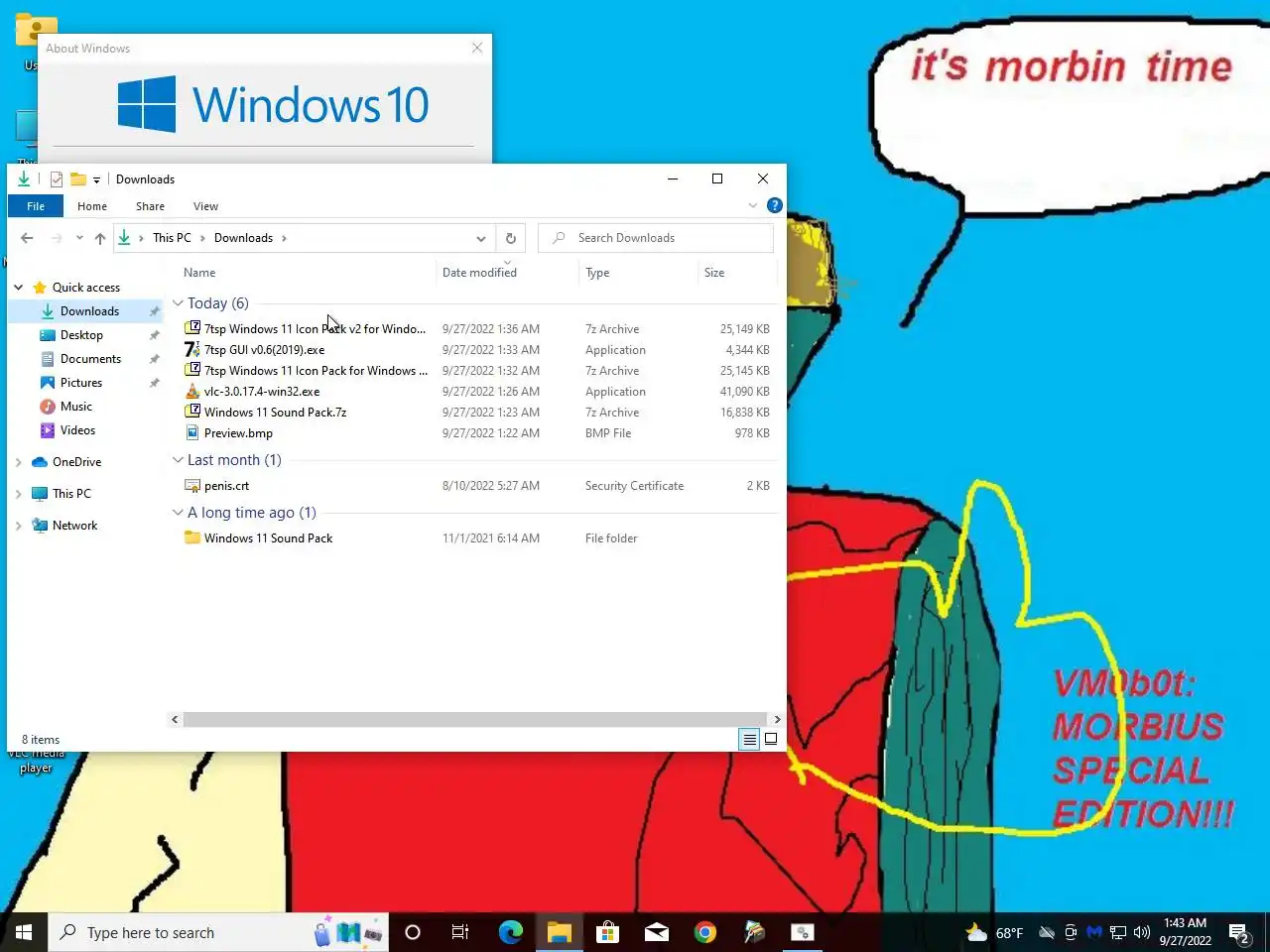Select the Preview.bmp file icon
1270x952 pixels.
pos(192,432)
